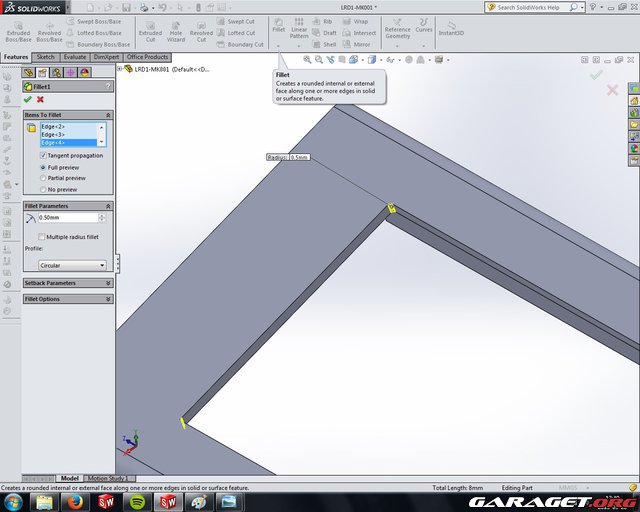Image resolution: width=640 pixels, height=512 pixels.
Task: Select the Partial preview radio button
Action: click(42, 178)
